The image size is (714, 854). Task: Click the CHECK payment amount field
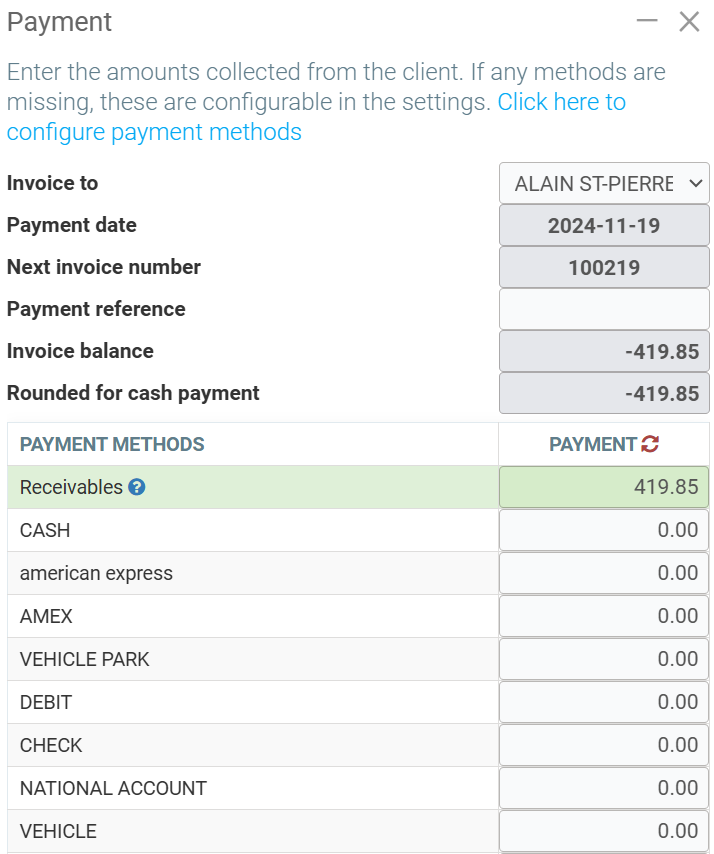click(604, 745)
